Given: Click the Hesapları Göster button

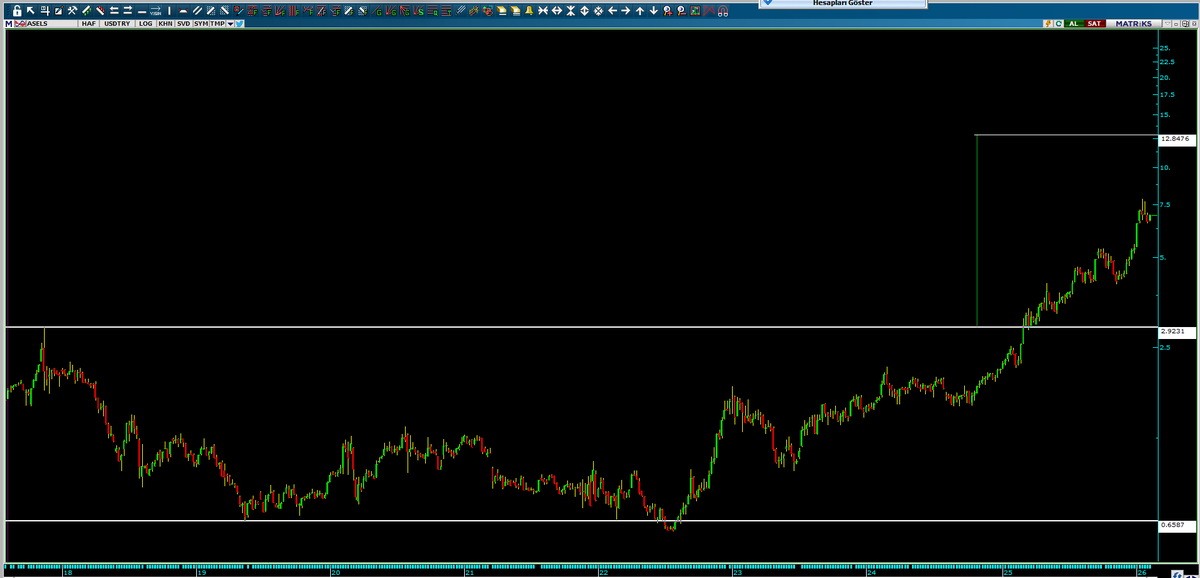Looking at the screenshot, I should [x=843, y=3].
